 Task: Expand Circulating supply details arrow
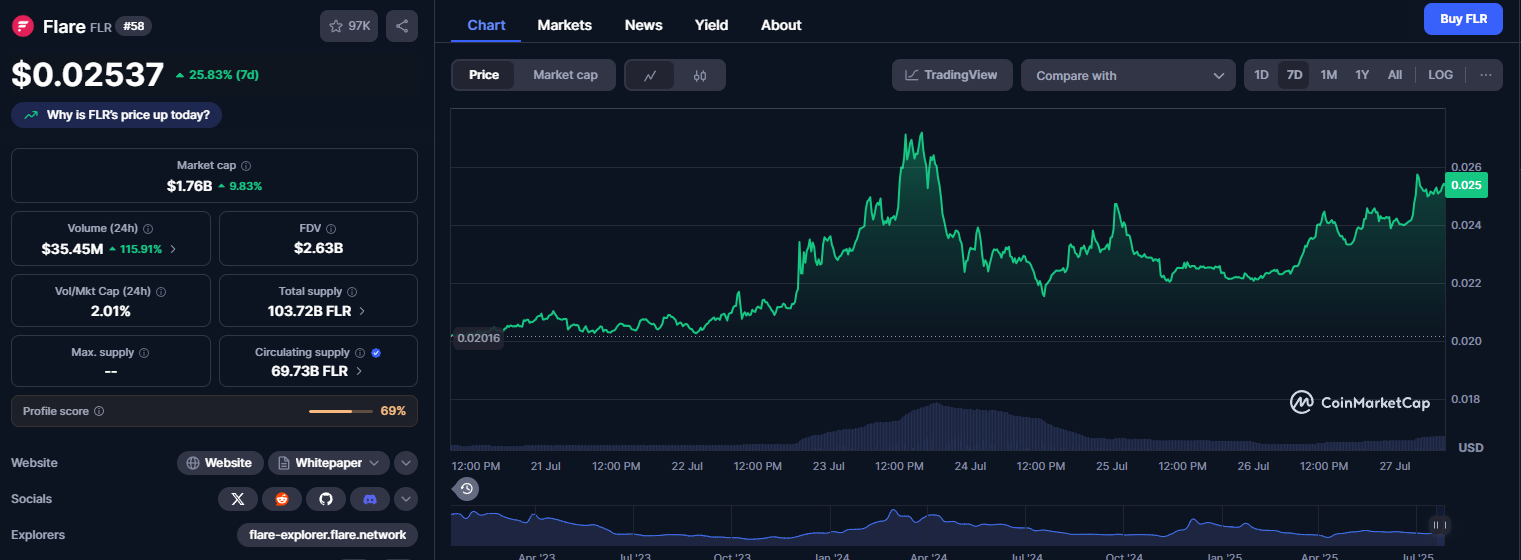click(358, 371)
